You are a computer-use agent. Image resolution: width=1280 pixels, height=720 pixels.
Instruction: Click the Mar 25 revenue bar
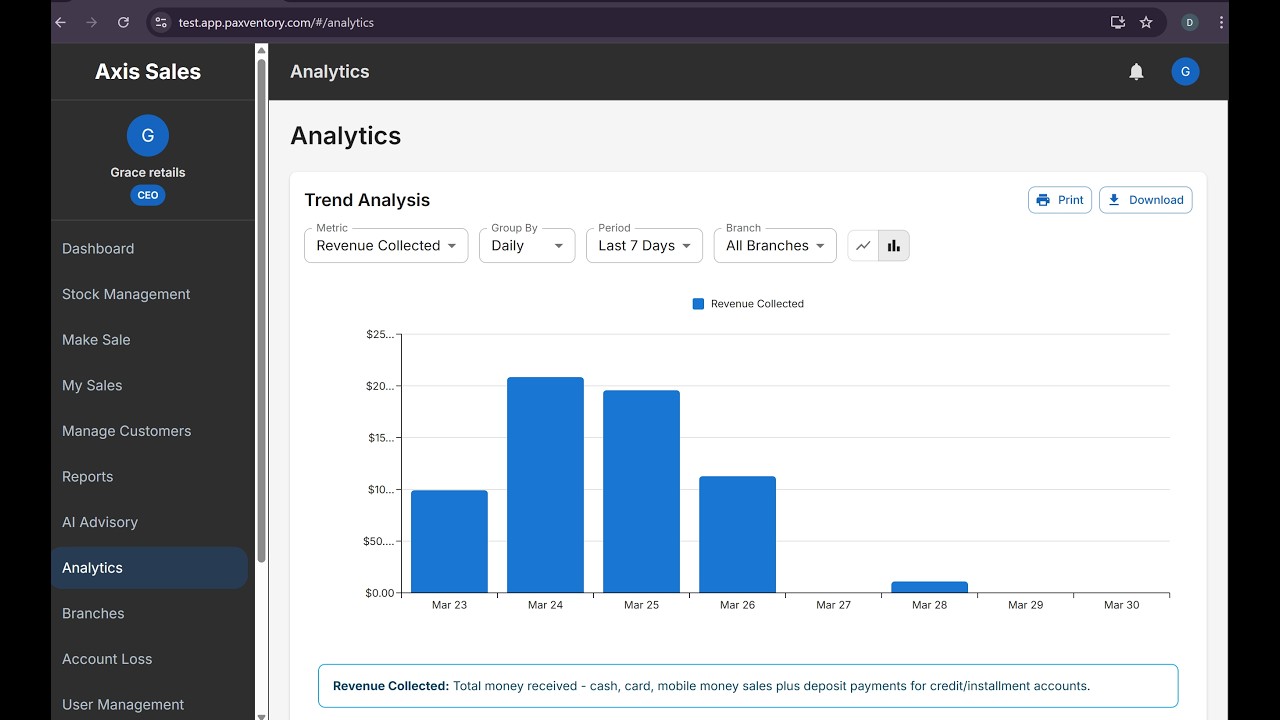coord(641,492)
